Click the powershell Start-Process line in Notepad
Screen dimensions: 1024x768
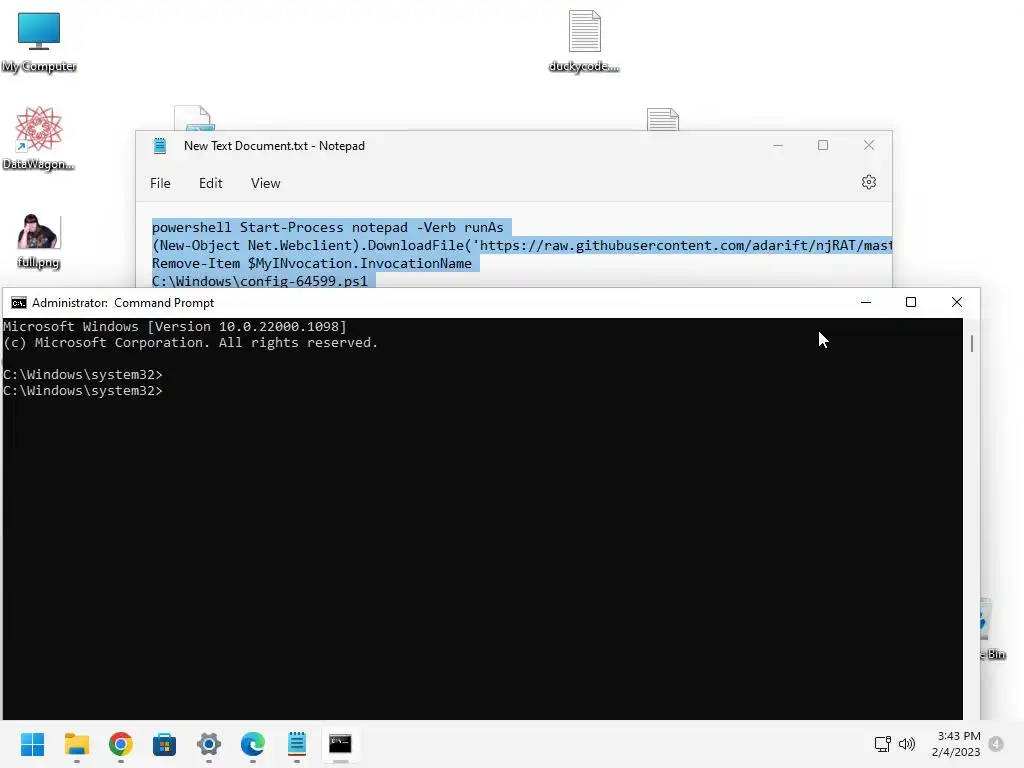[x=328, y=227]
